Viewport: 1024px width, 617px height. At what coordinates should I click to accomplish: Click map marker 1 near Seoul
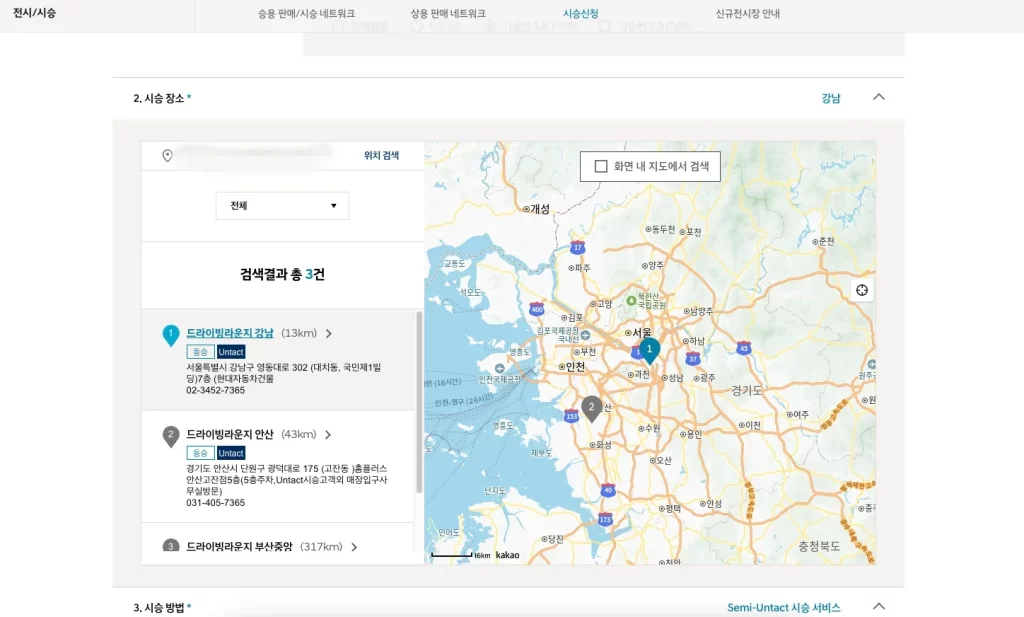(x=650, y=350)
